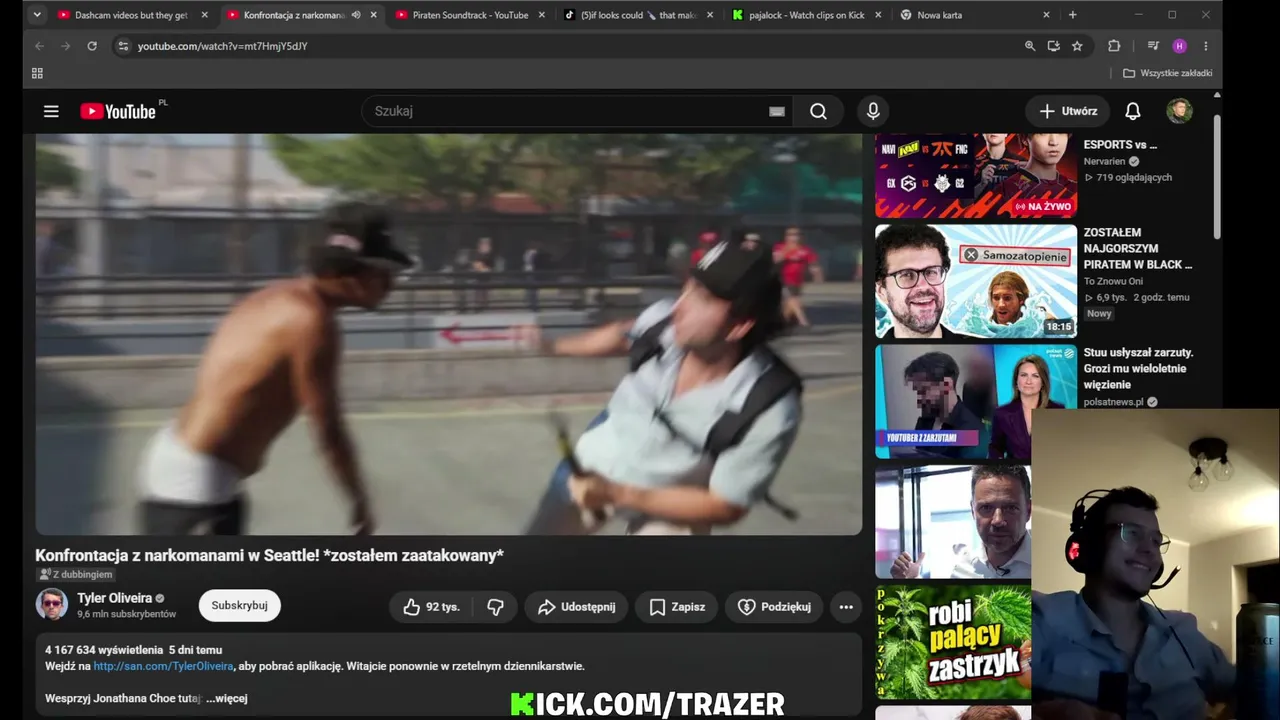Close the Piraten Soundtrack tab
The height and width of the screenshot is (720, 1280).
pos(542,15)
